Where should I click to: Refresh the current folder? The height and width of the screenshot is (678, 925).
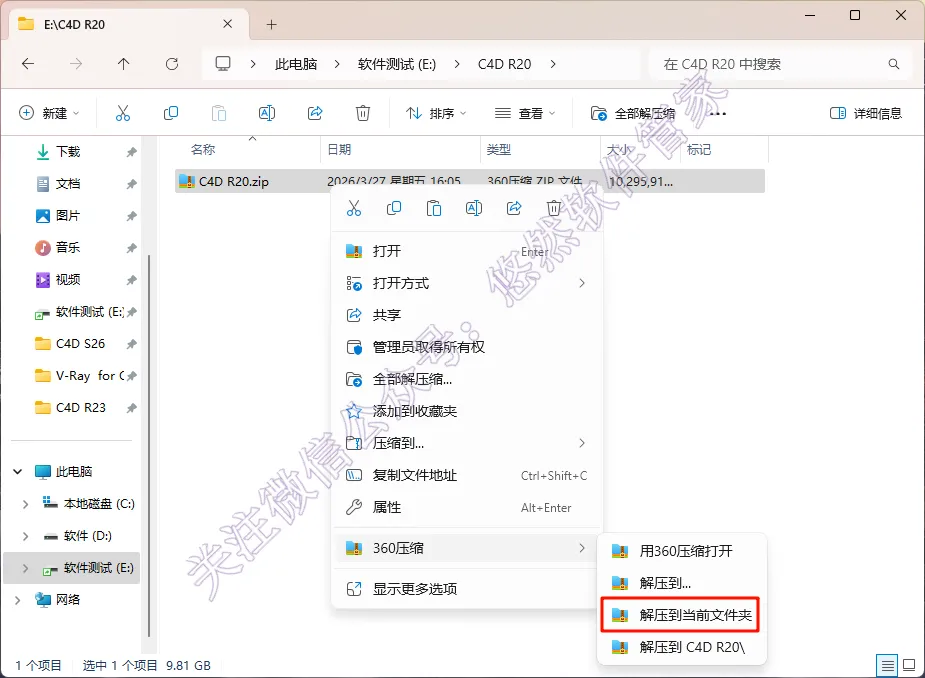(x=172, y=64)
